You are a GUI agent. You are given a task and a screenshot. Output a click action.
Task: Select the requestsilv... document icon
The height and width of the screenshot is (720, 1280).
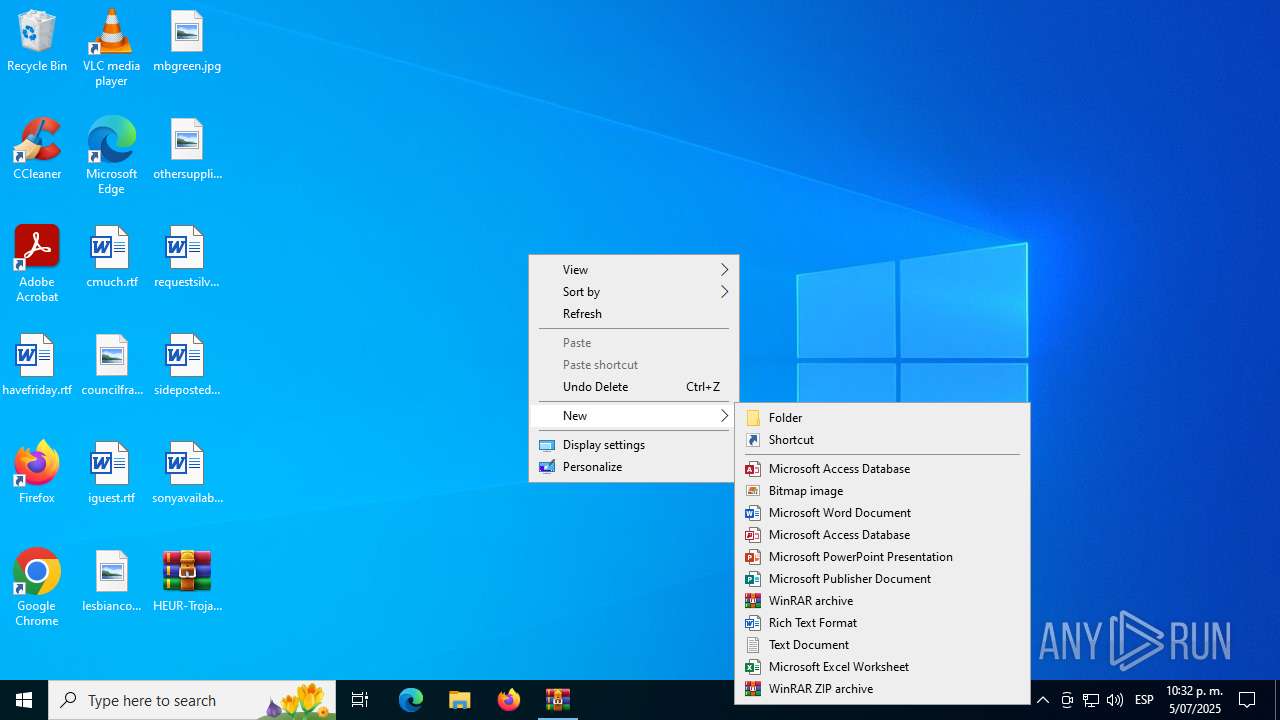coord(187,257)
